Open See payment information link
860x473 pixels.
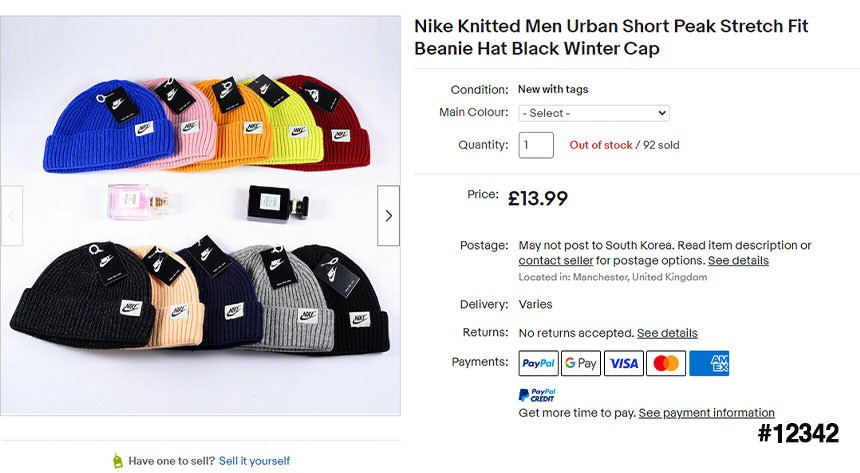(x=706, y=413)
